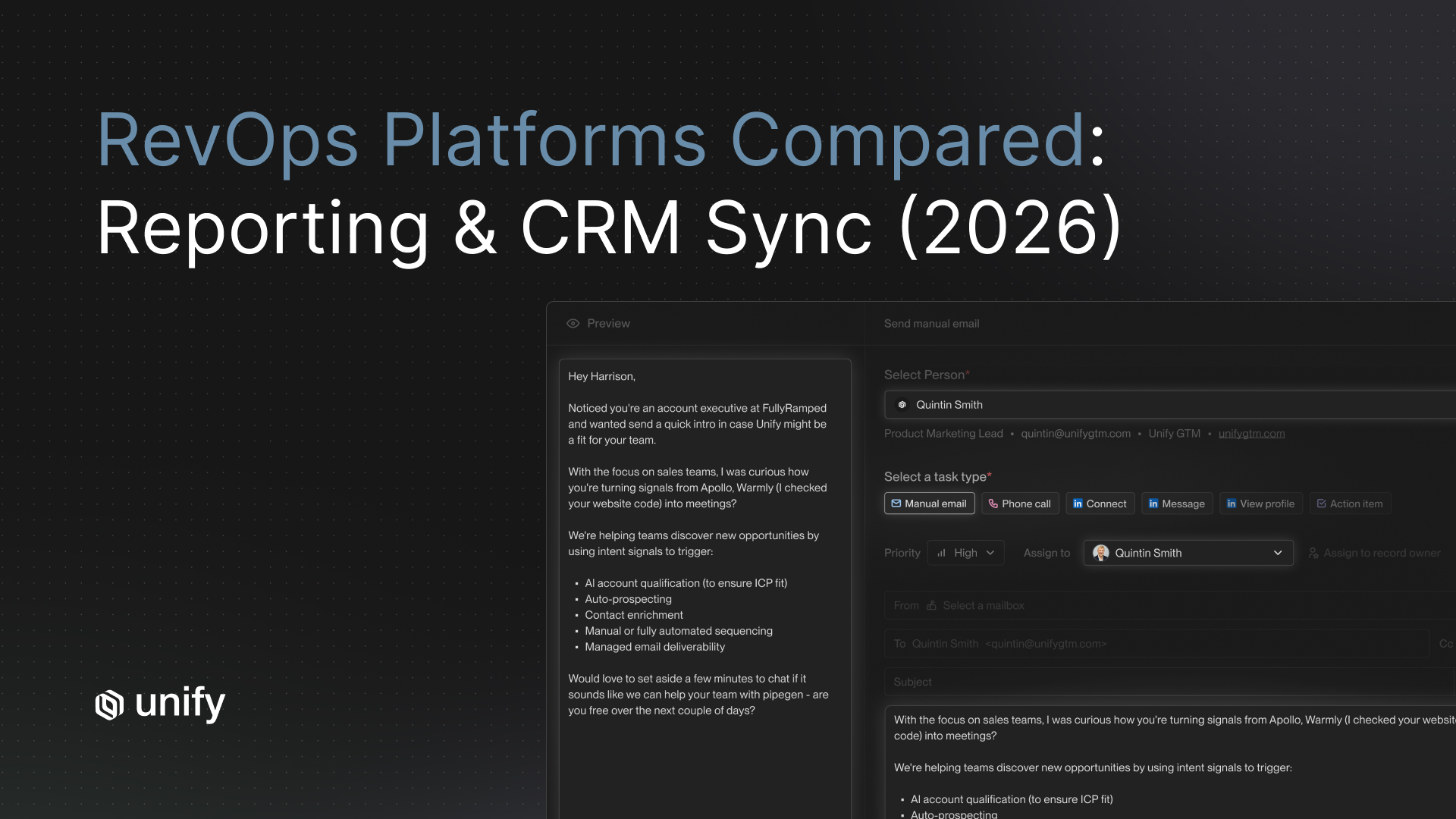Click the Cc option
1456x819 pixels.
1446,644
